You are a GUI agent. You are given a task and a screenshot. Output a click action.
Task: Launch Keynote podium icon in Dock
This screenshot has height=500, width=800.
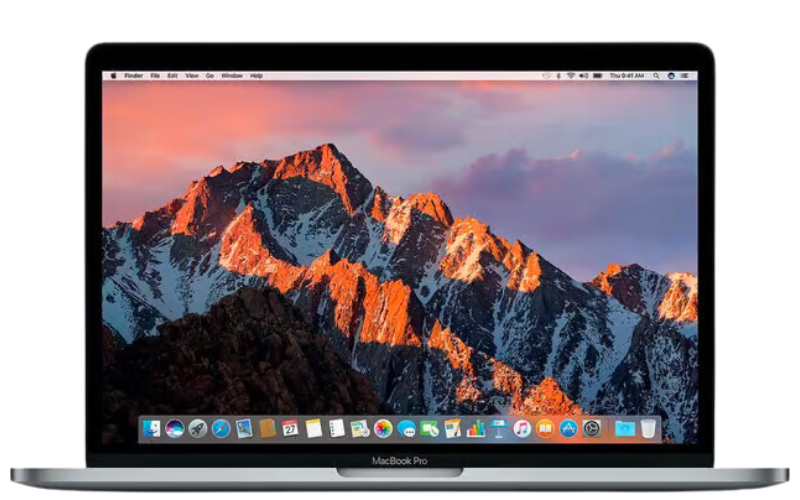tap(498, 429)
